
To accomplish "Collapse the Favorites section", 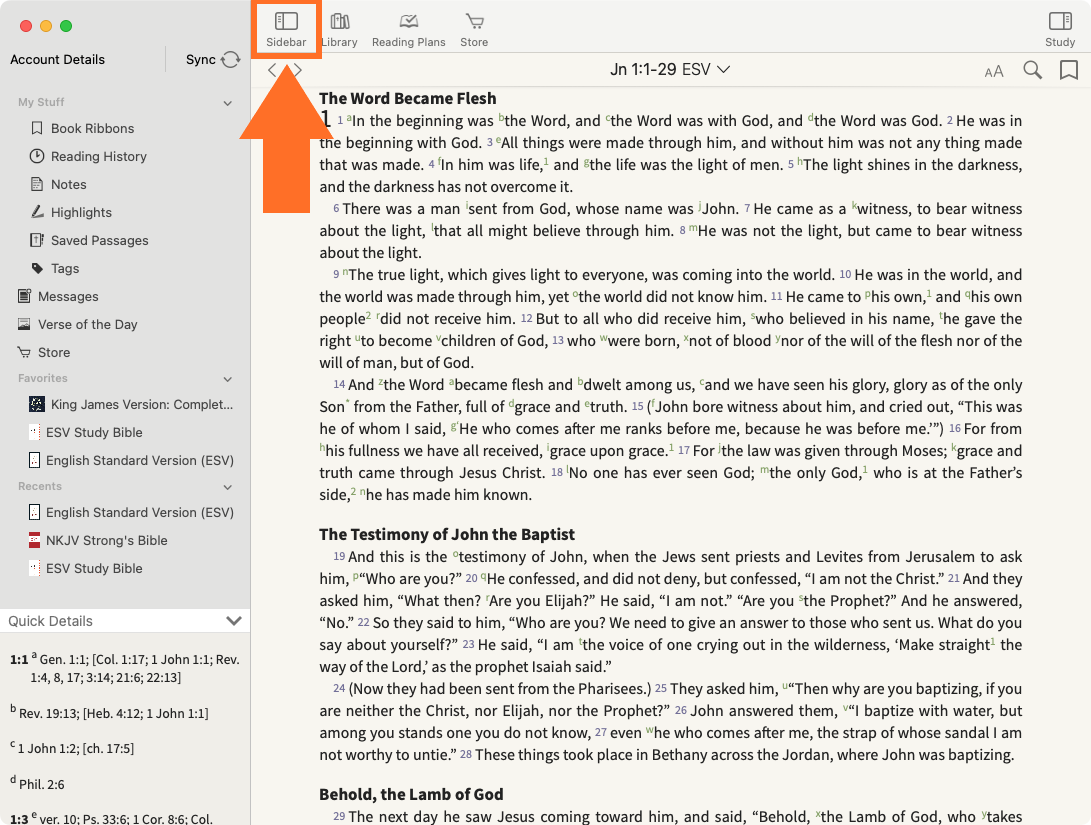I will (228, 379).
